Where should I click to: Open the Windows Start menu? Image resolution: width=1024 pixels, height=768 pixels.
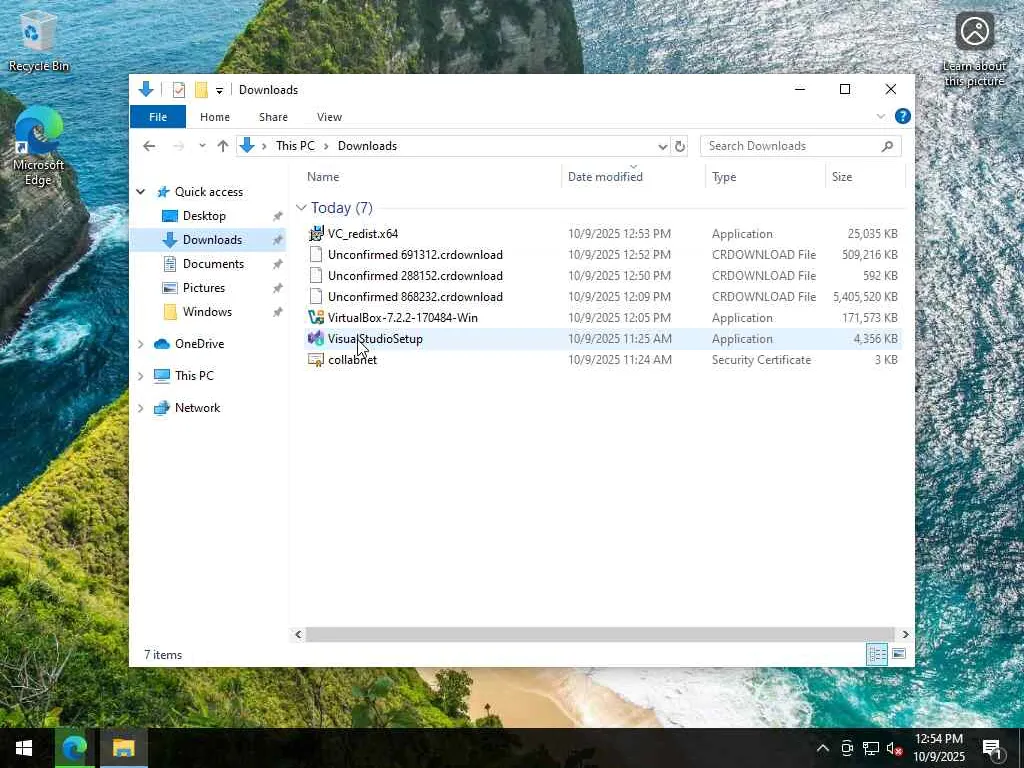[x=24, y=748]
